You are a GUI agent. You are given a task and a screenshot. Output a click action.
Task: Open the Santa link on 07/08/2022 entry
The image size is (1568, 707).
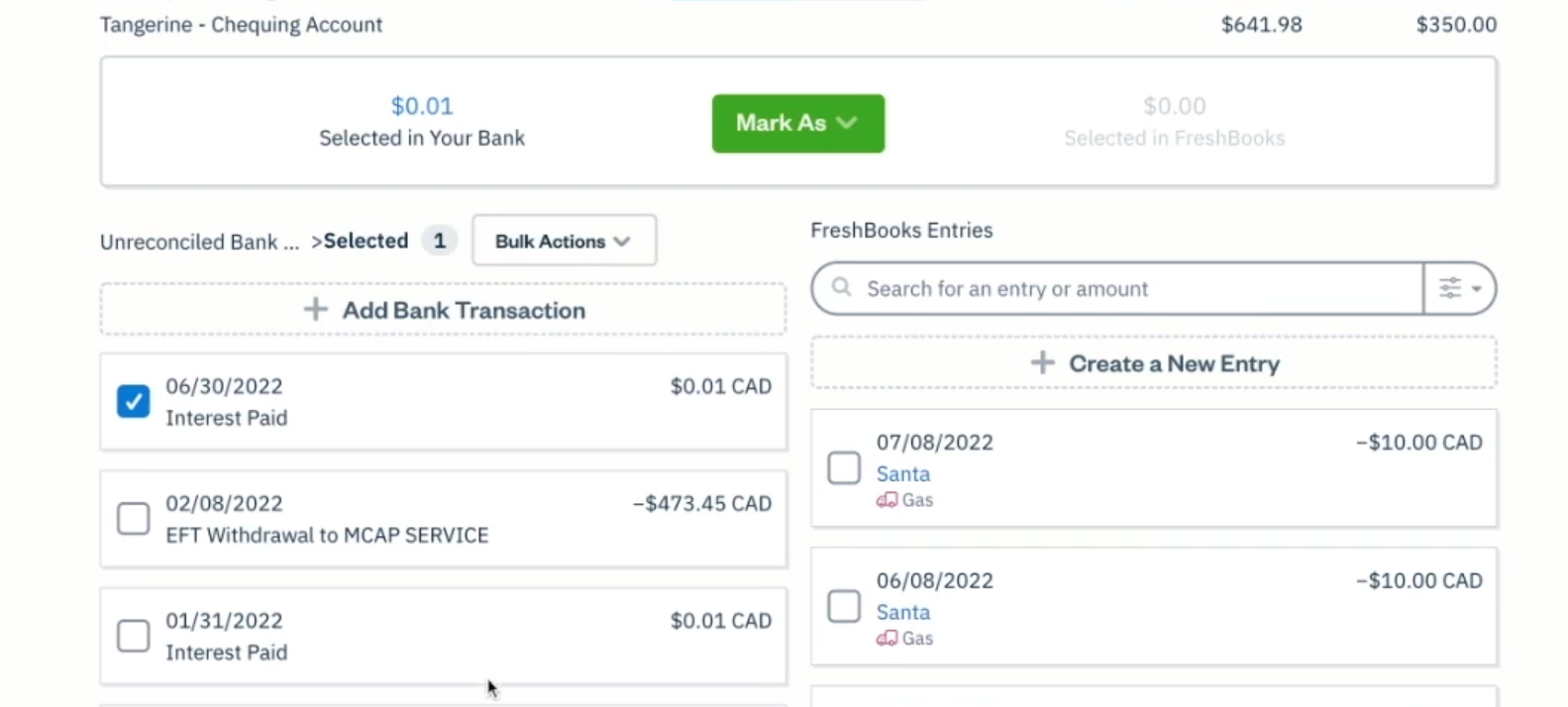tap(902, 474)
